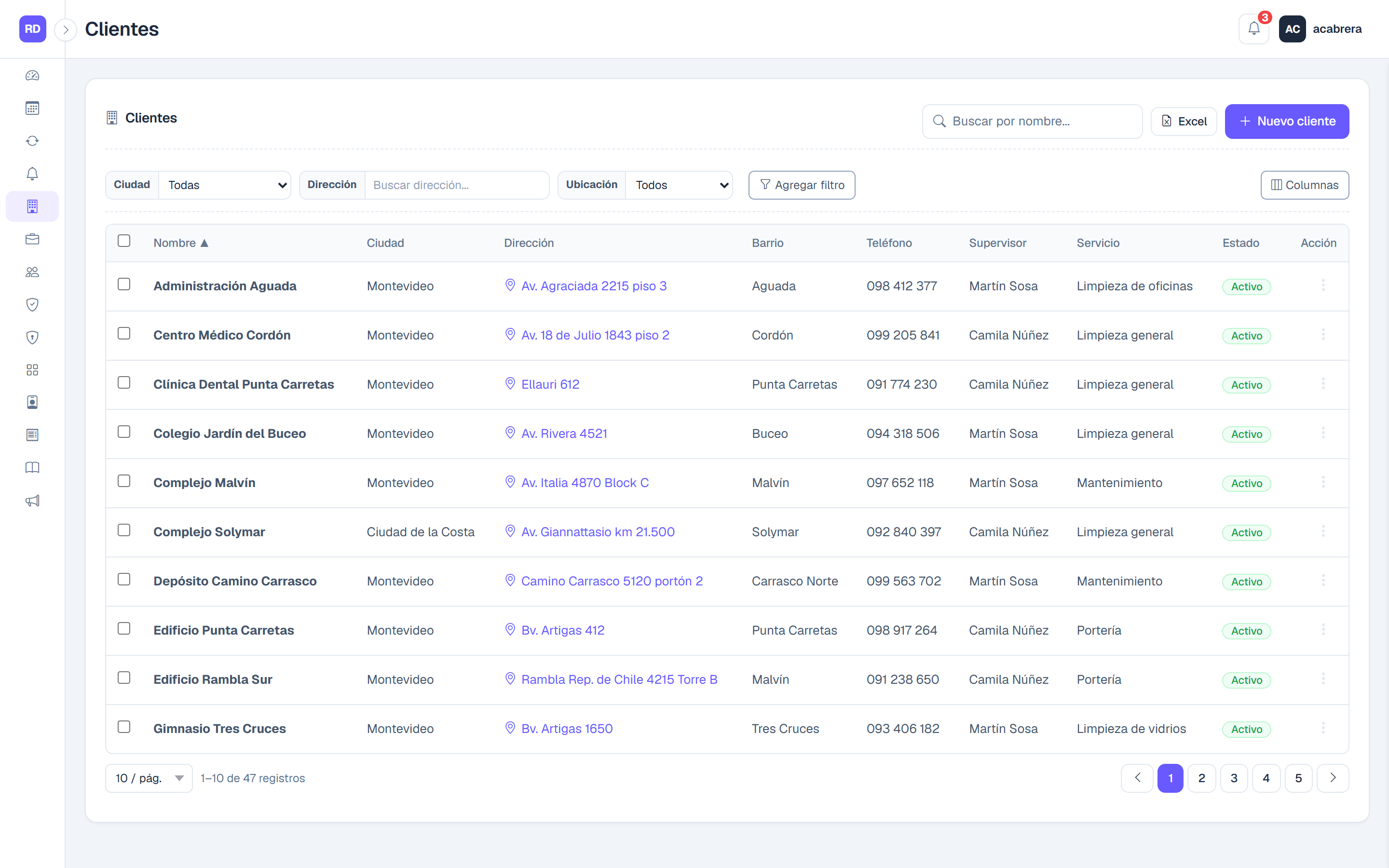Export the list with the Excel button

click(1184, 121)
